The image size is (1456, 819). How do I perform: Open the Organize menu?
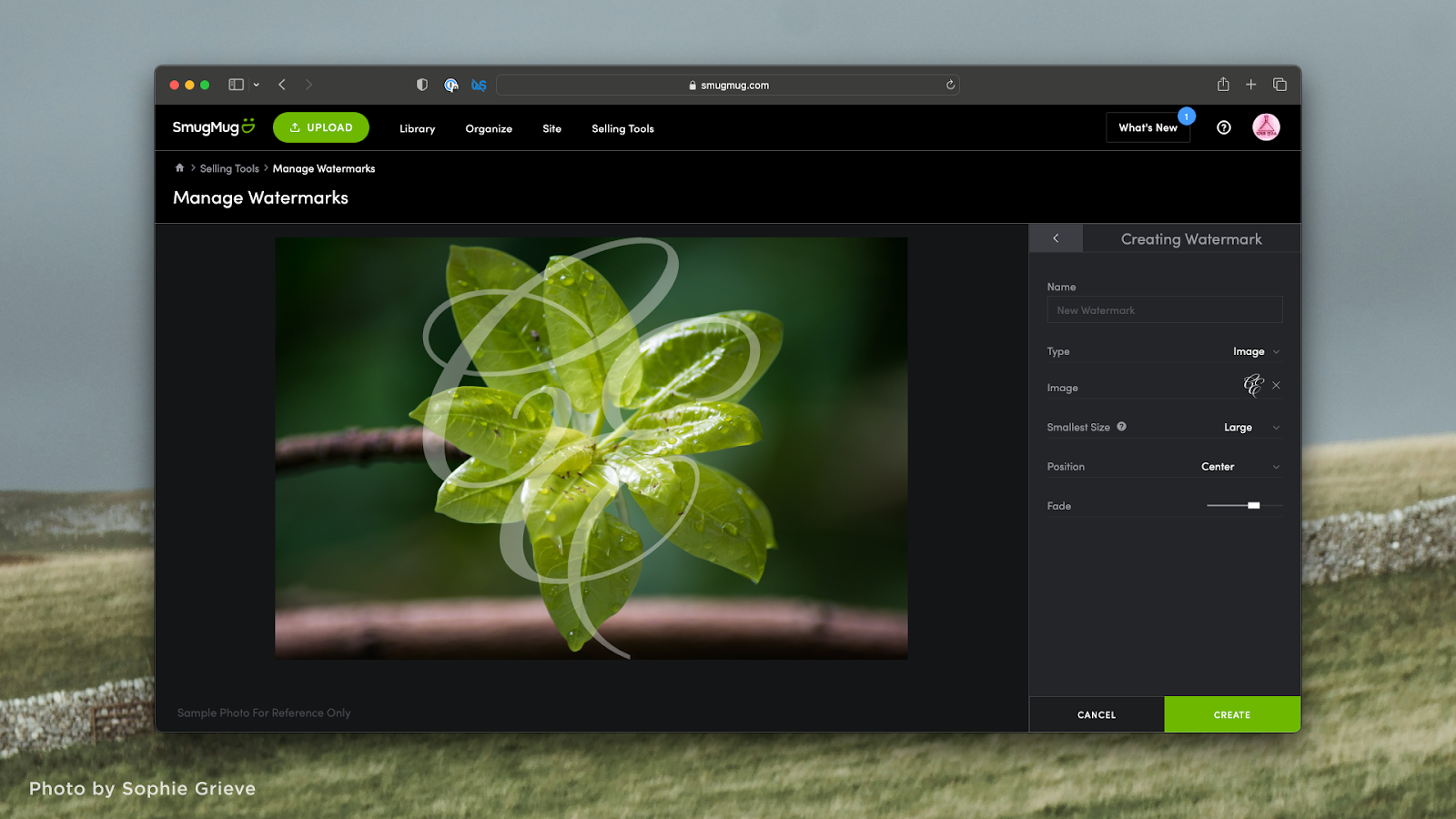pyautogui.click(x=488, y=128)
